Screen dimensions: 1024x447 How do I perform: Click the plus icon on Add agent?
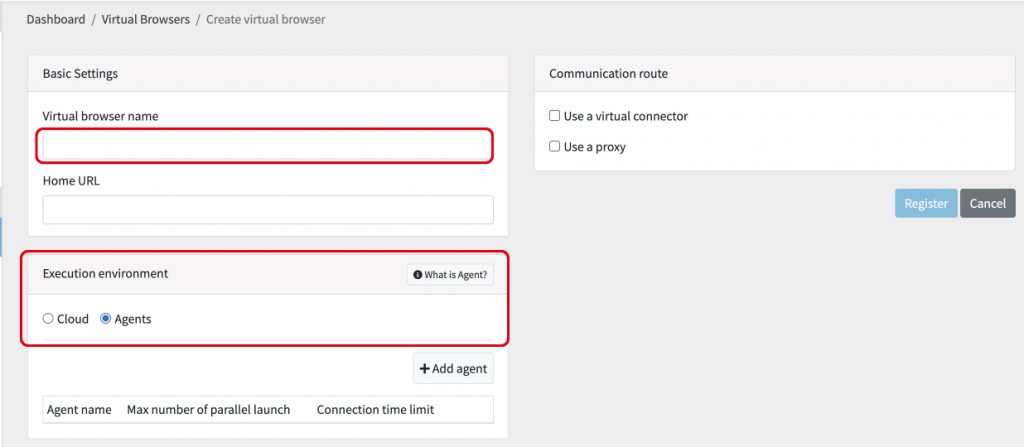[424, 369]
